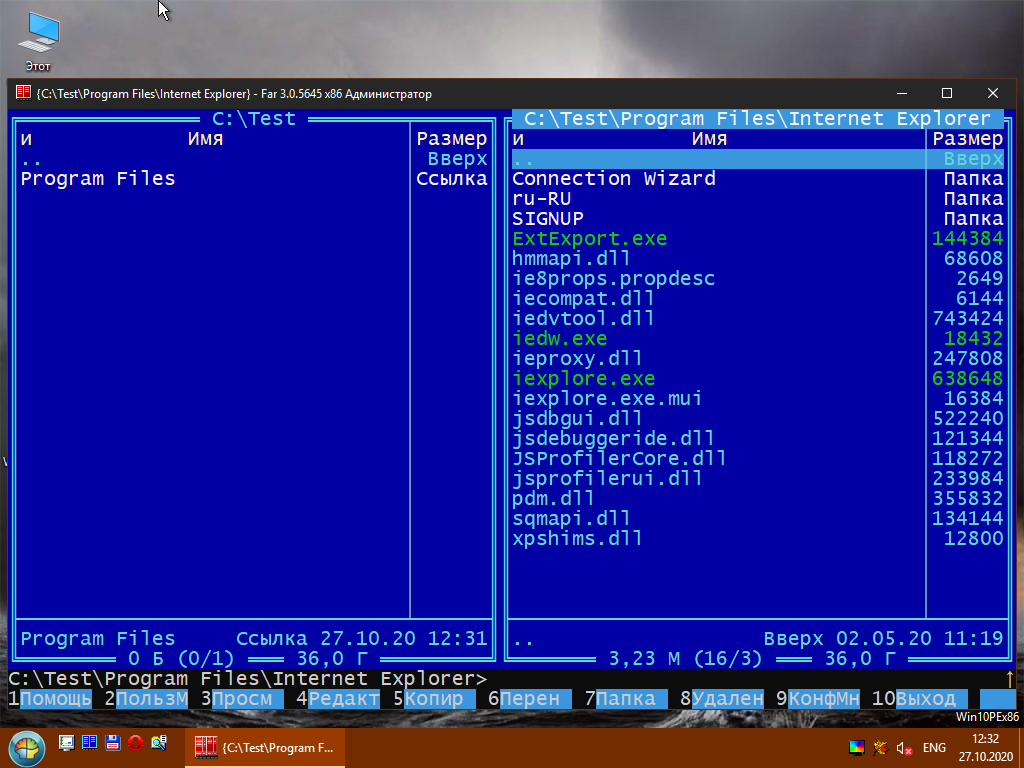1024x768 pixels.
Task: Click right panel status '3,23 М (16/3)'
Action: click(685, 658)
